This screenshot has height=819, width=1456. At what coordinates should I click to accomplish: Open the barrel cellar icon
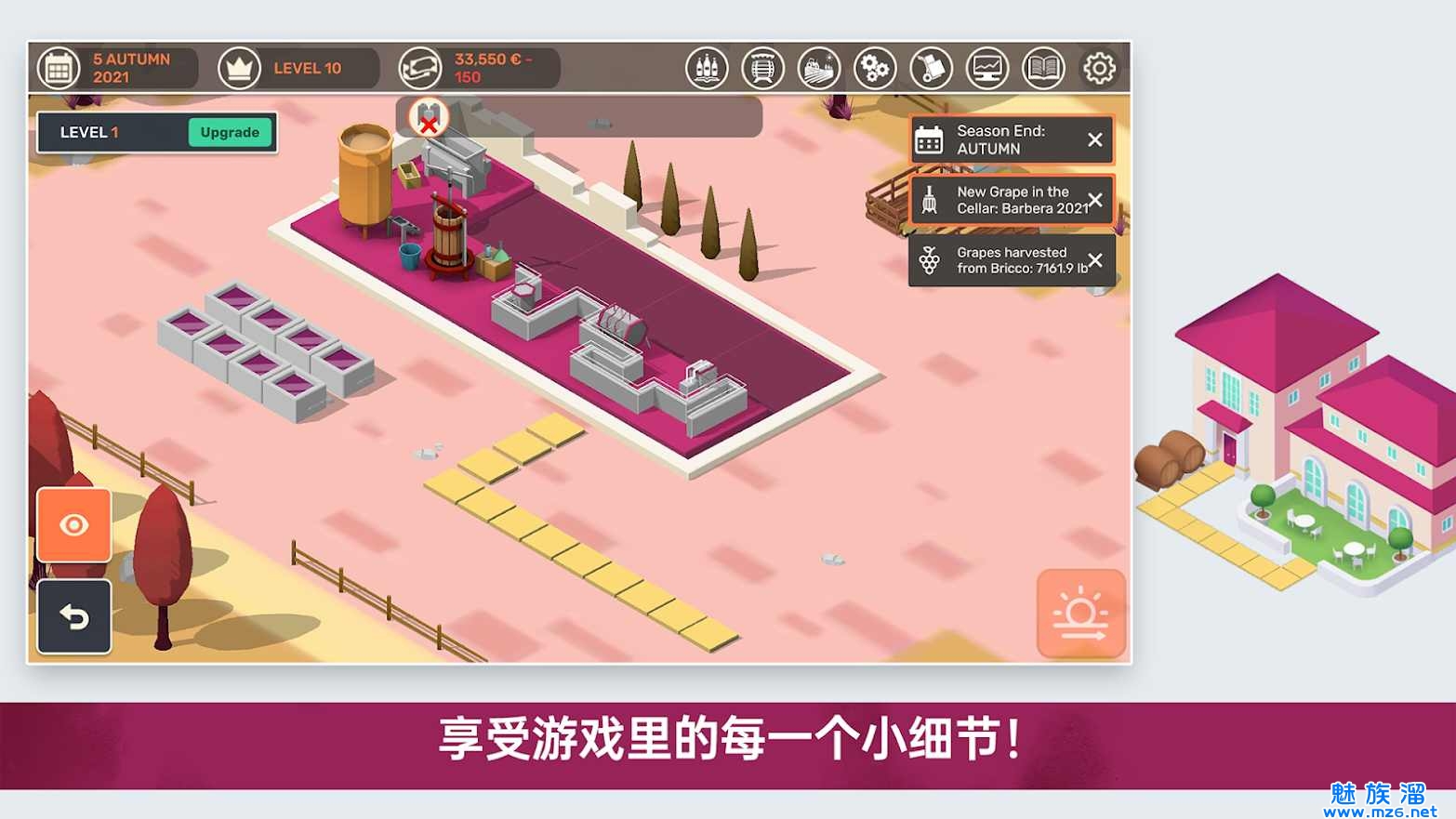coord(762,68)
